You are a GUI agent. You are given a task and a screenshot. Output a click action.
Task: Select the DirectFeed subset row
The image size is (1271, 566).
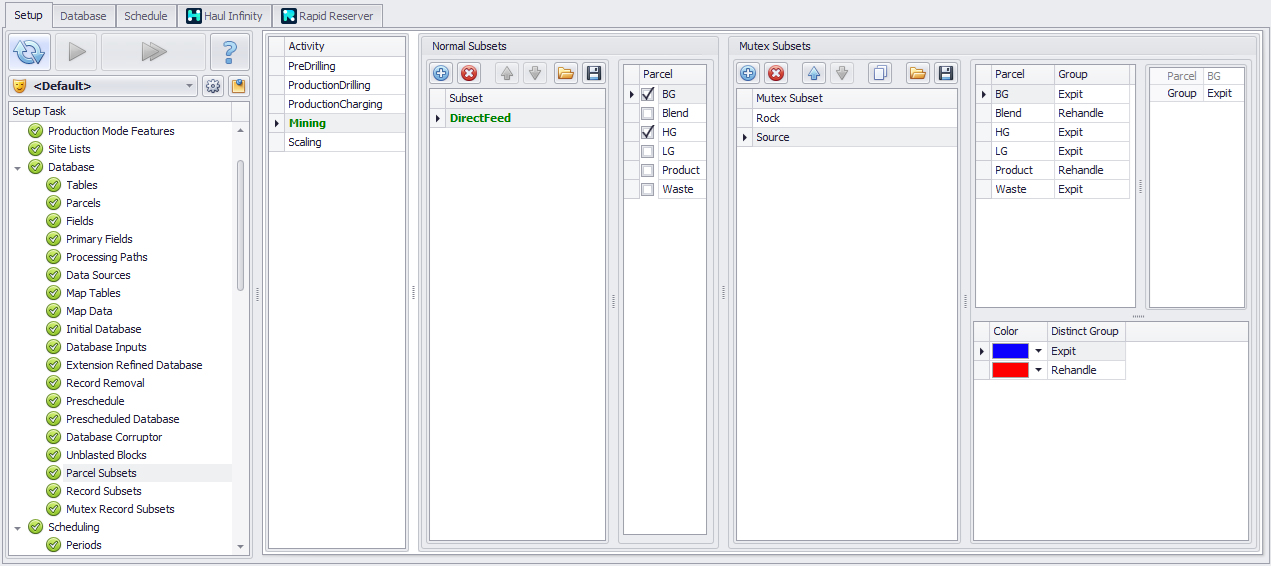[x=517, y=118]
